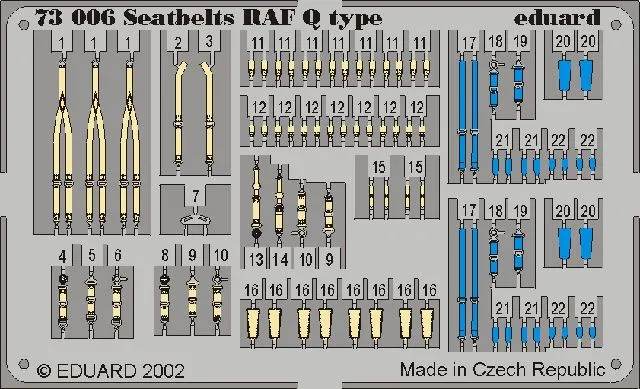Click the upper part 19 label
Viewport: 640px width, 389px height.
tap(520, 42)
